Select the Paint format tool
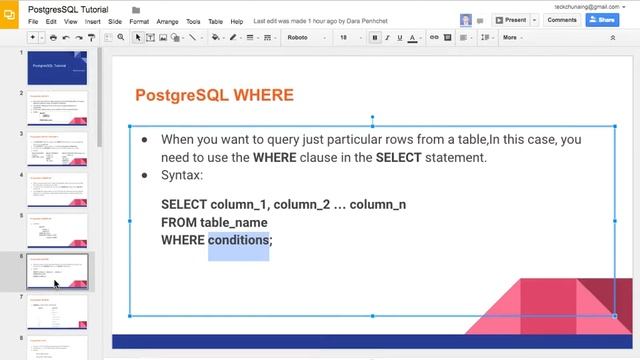The width and height of the screenshot is (640, 360). click(91, 38)
